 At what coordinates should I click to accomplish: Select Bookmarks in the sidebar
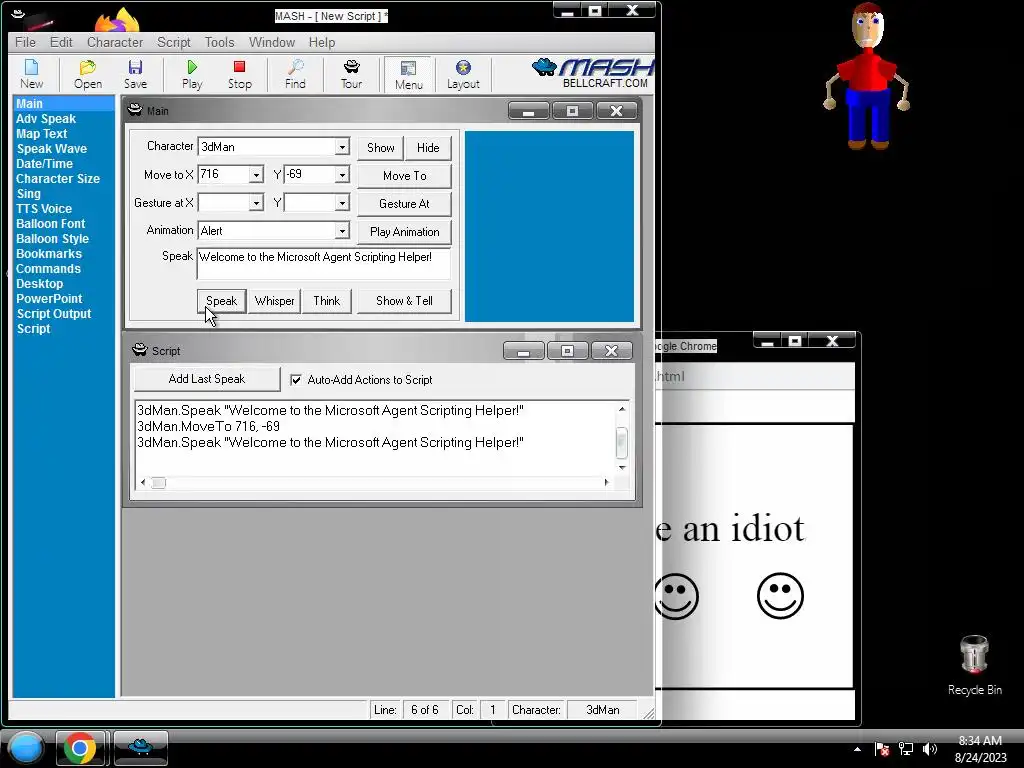tap(49, 254)
